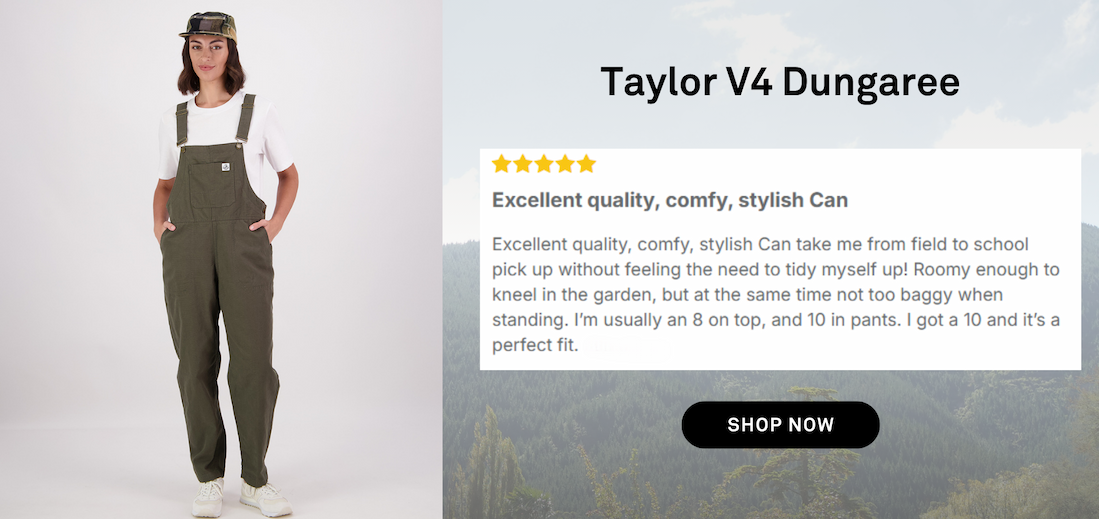The height and width of the screenshot is (519, 1099).
Task: Open the review title 'Excellent quality, comfy, stylish Can'
Action: click(670, 201)
